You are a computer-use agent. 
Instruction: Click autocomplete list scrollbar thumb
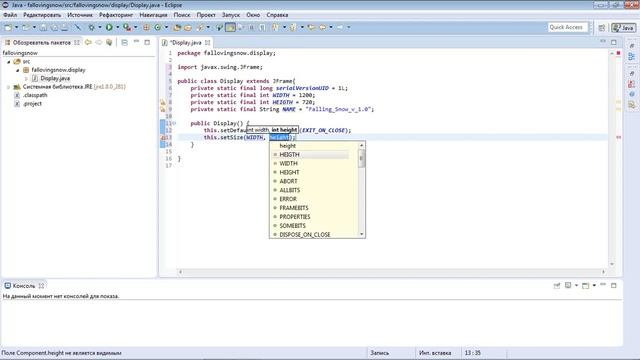(x=361, y=158)
